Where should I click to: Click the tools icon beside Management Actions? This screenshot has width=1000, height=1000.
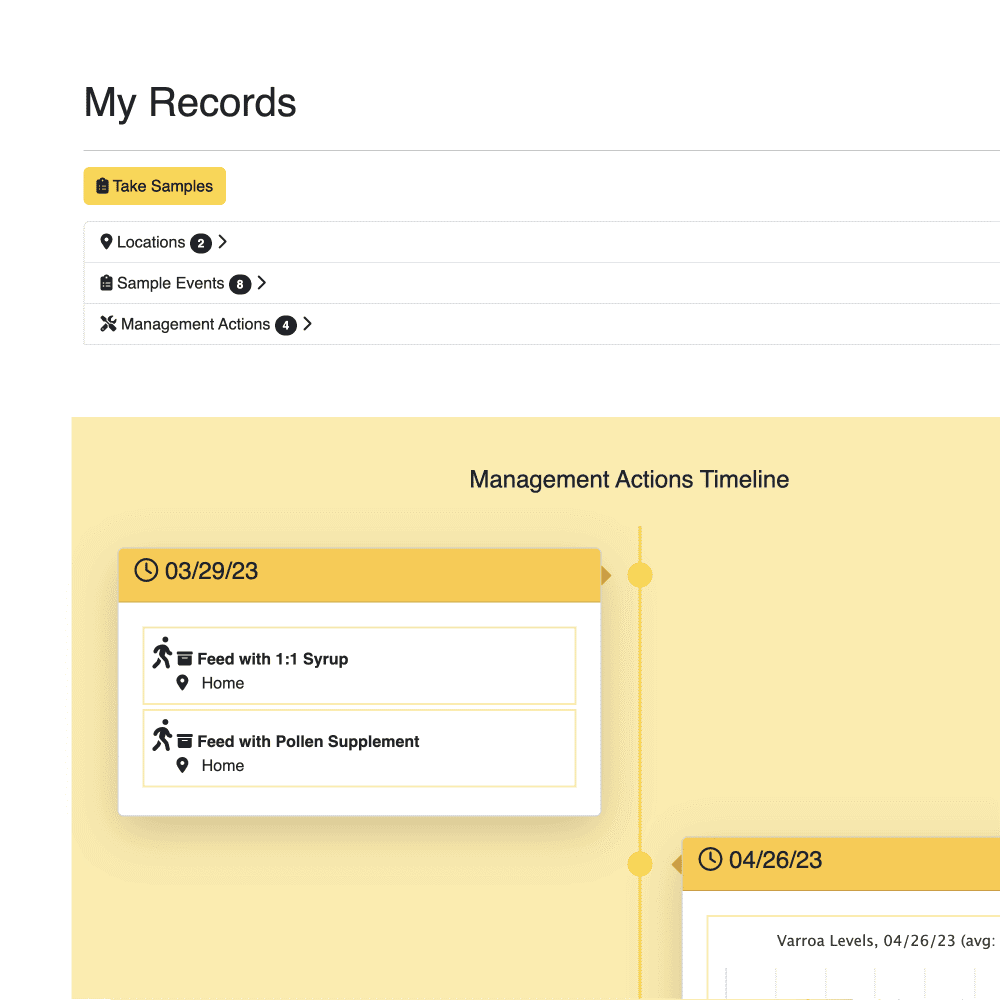pyautogui.click(x=108, y=324)
